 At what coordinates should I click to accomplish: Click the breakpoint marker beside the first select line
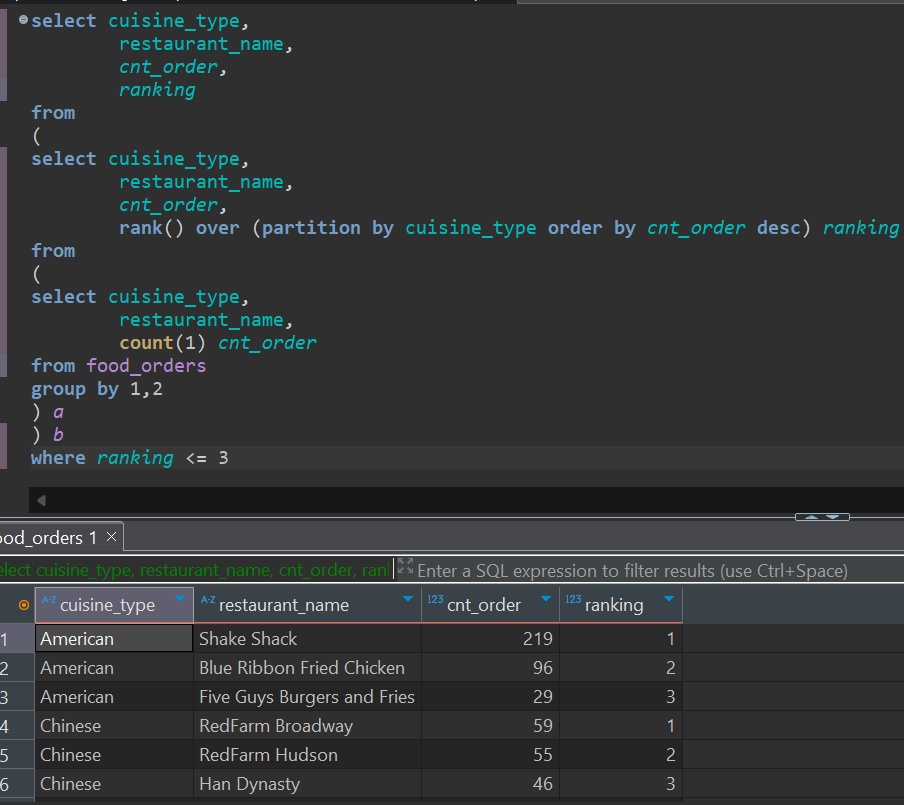(22, 20)
